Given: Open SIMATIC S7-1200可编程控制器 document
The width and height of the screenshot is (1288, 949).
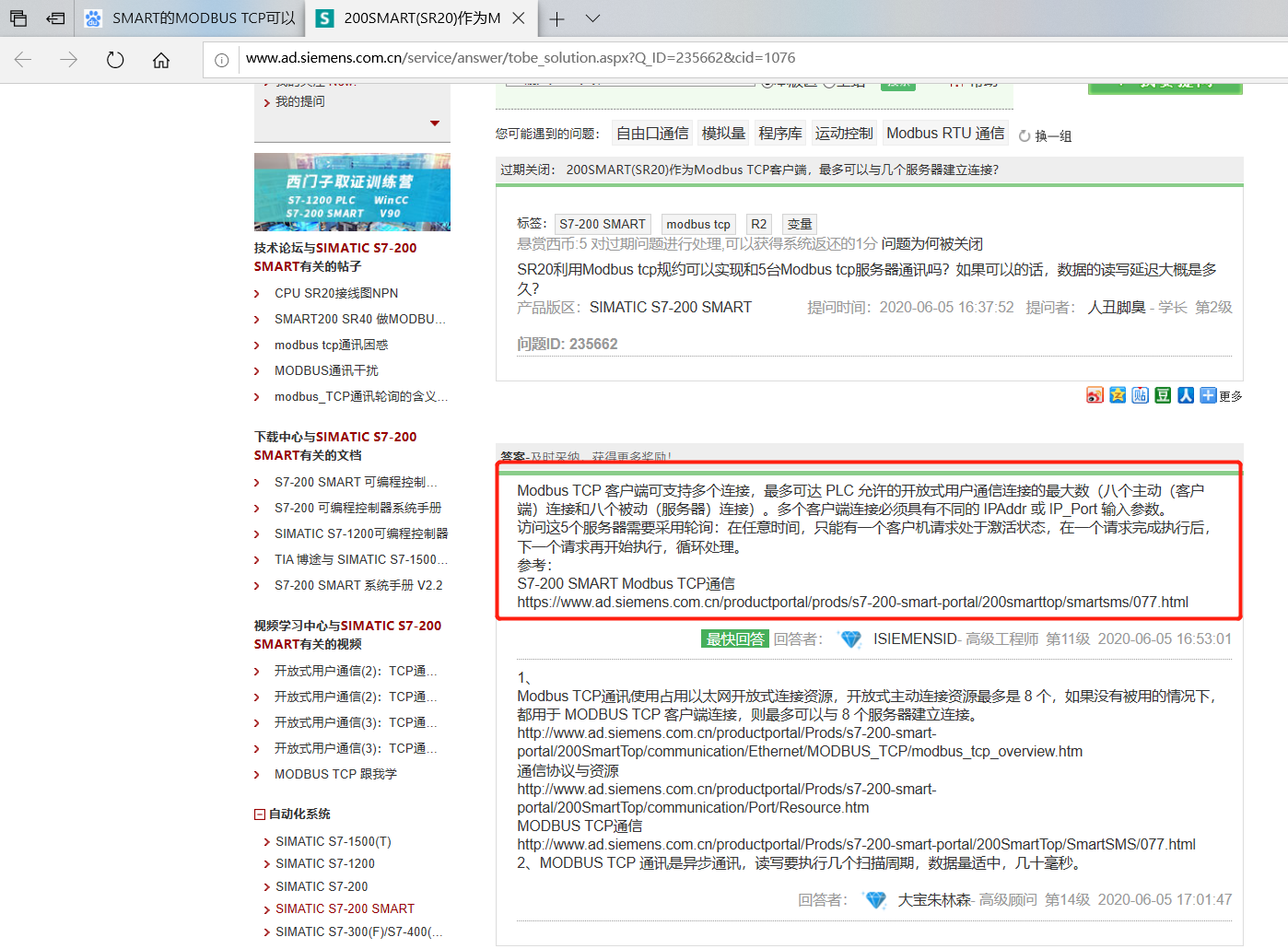Looking at the screenshot, I should (x=361, y=533).
